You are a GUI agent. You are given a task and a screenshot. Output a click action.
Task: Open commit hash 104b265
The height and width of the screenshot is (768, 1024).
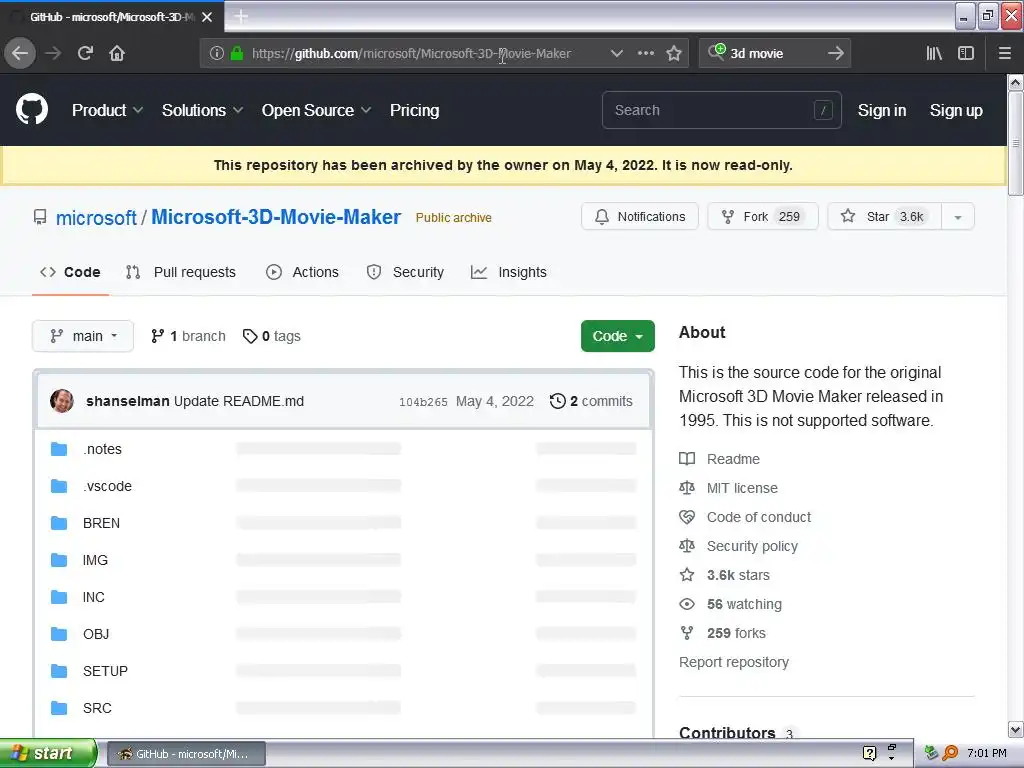pyautogui.click(x=423, y=402)
